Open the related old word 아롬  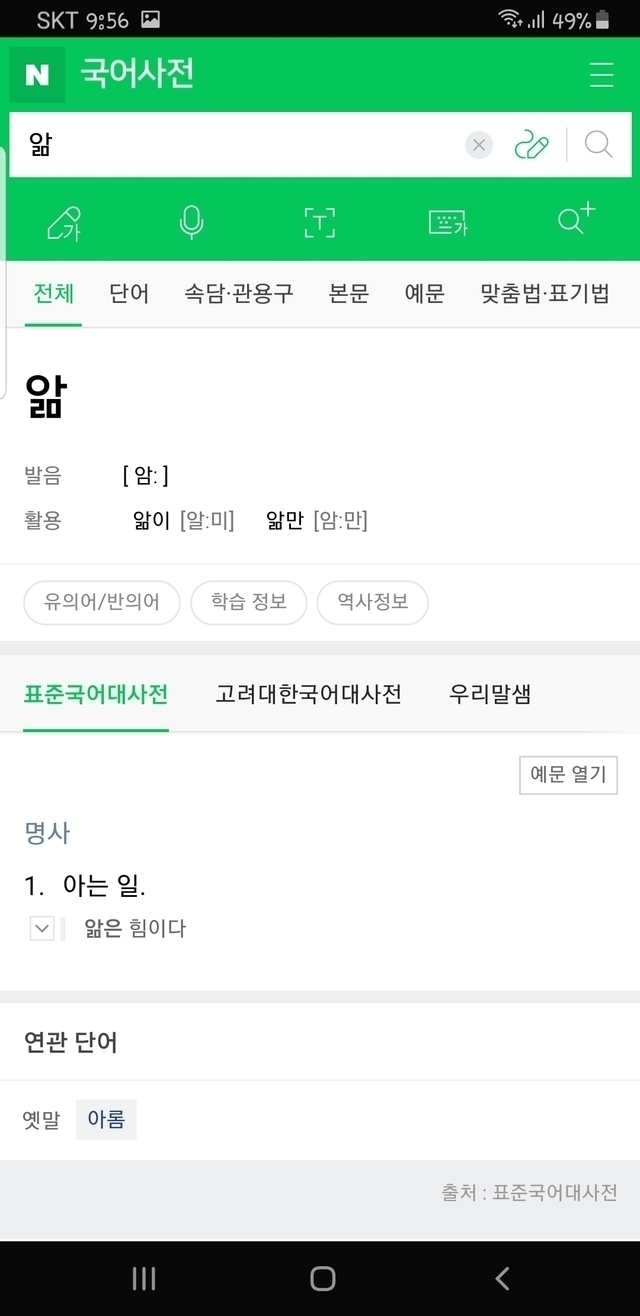(x=106, y=1120)
